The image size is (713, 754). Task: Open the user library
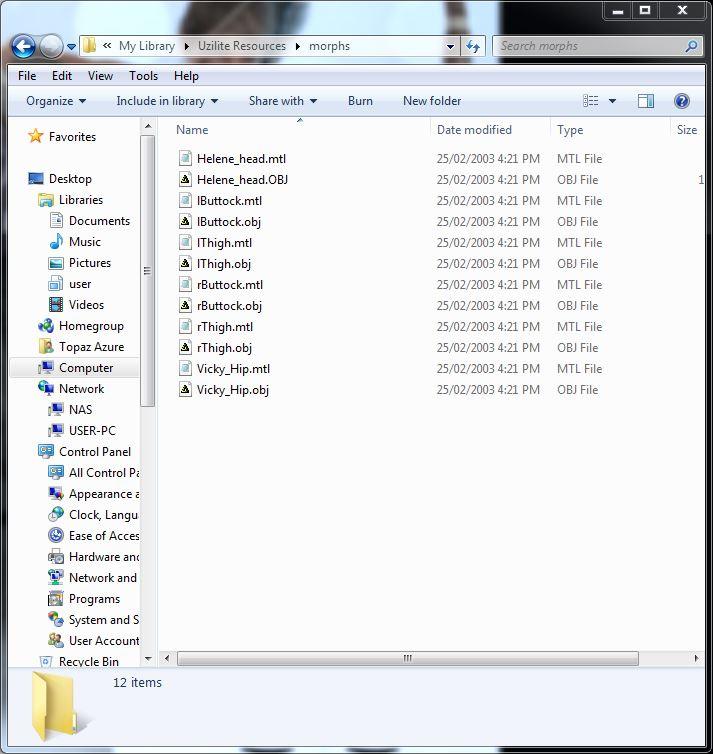tap(80, 284)
